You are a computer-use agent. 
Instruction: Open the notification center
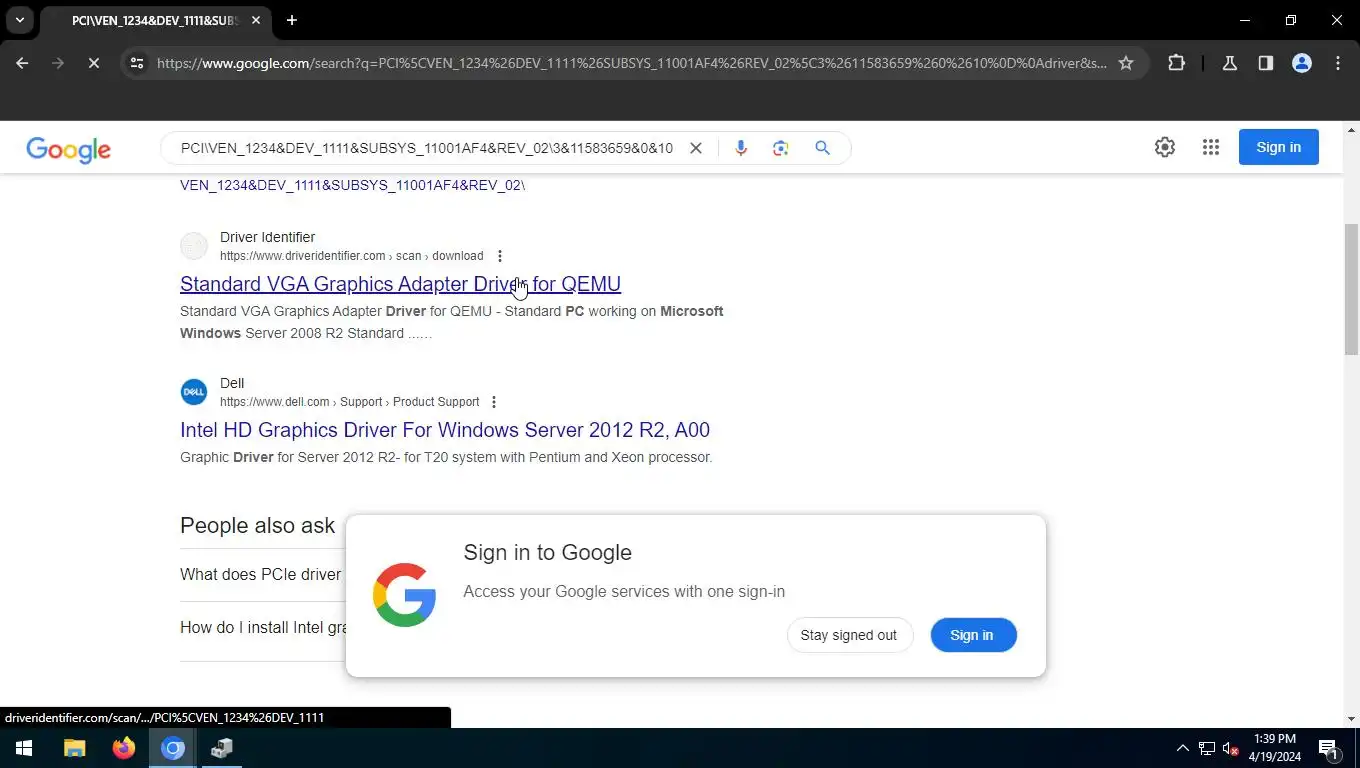(x=1329, y=748)
